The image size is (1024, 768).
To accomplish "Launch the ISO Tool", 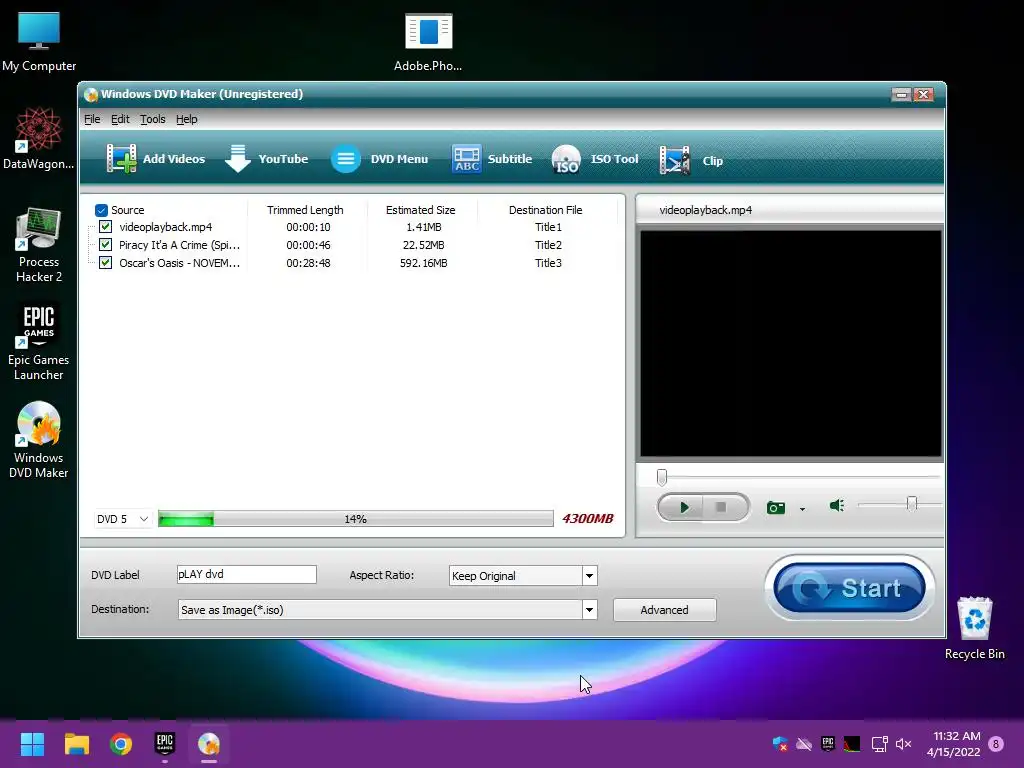I will pos(595,159).
